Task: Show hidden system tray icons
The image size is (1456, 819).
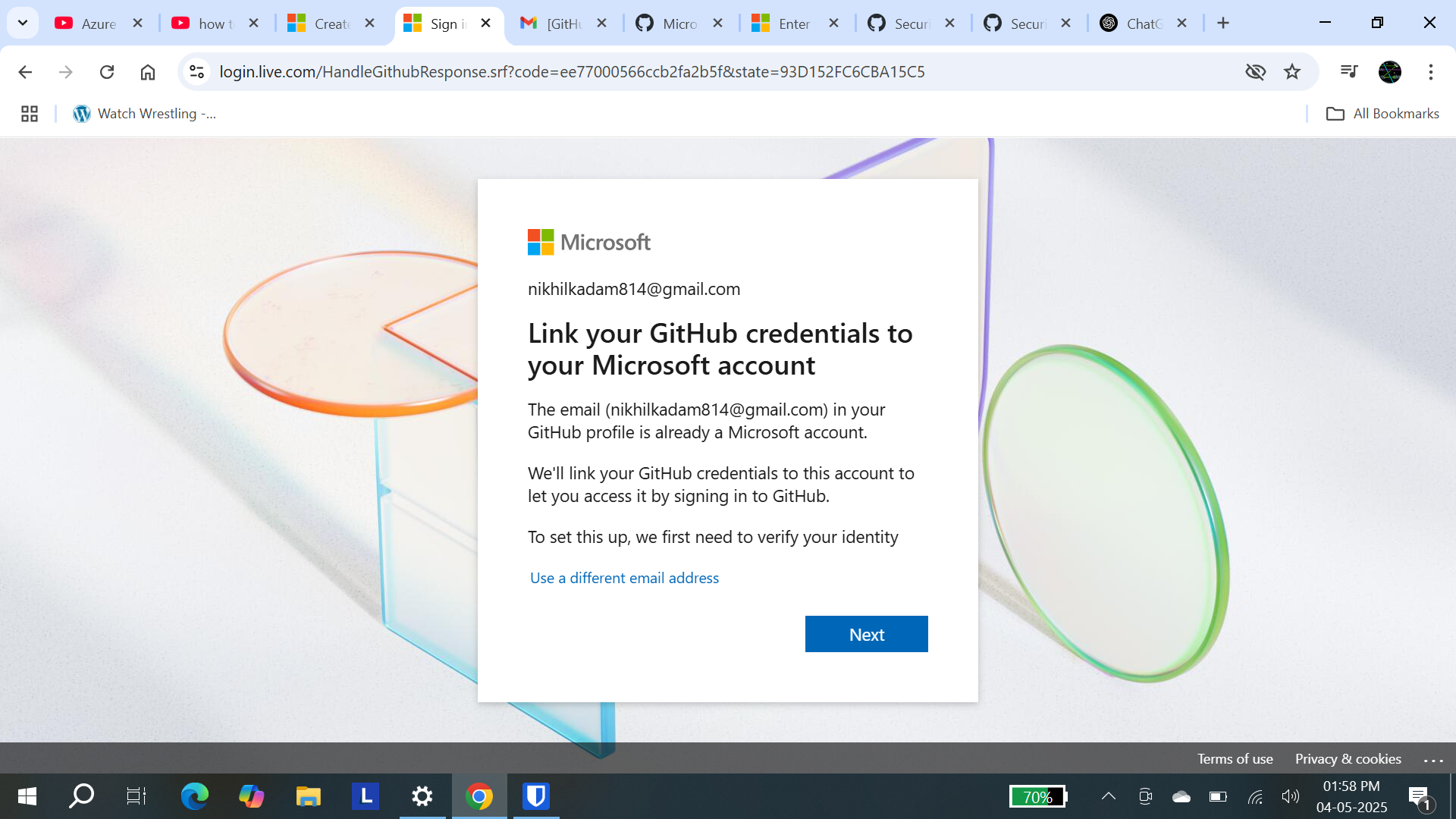Action: point(1108,796)
